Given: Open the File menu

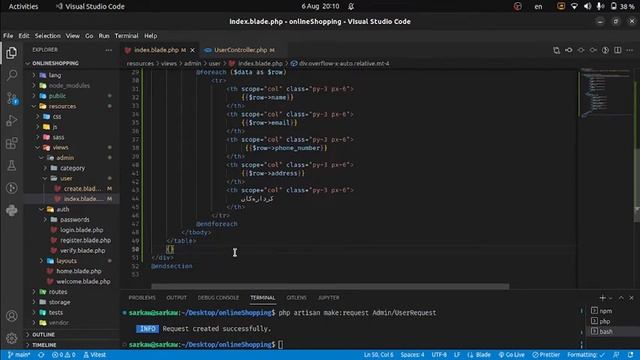Looking at the screenshot, I should (8, 36).
